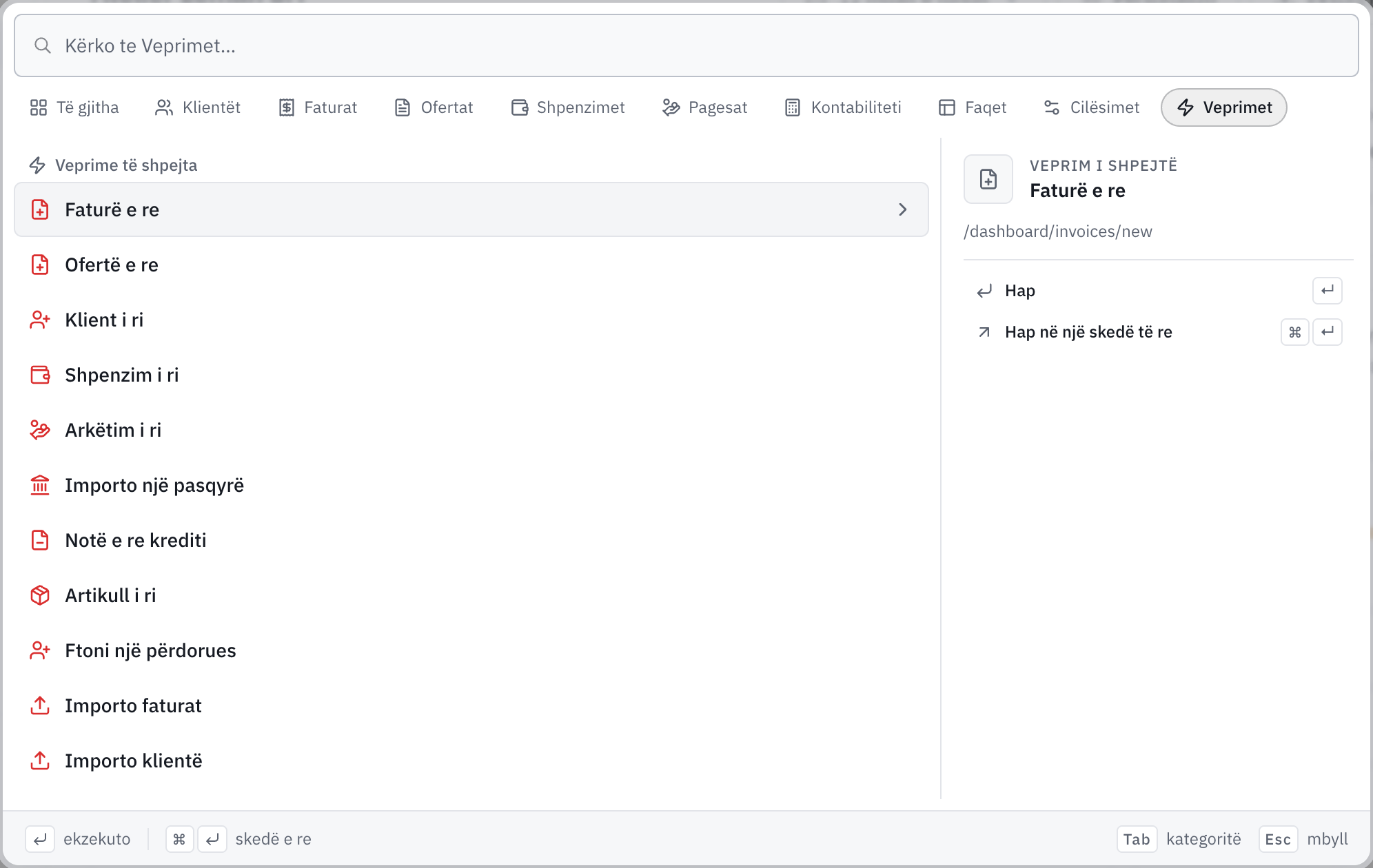Click the Shpenzim i ri wallet icon
This screenshot has height=868, width=1373.
pos(40,375)
